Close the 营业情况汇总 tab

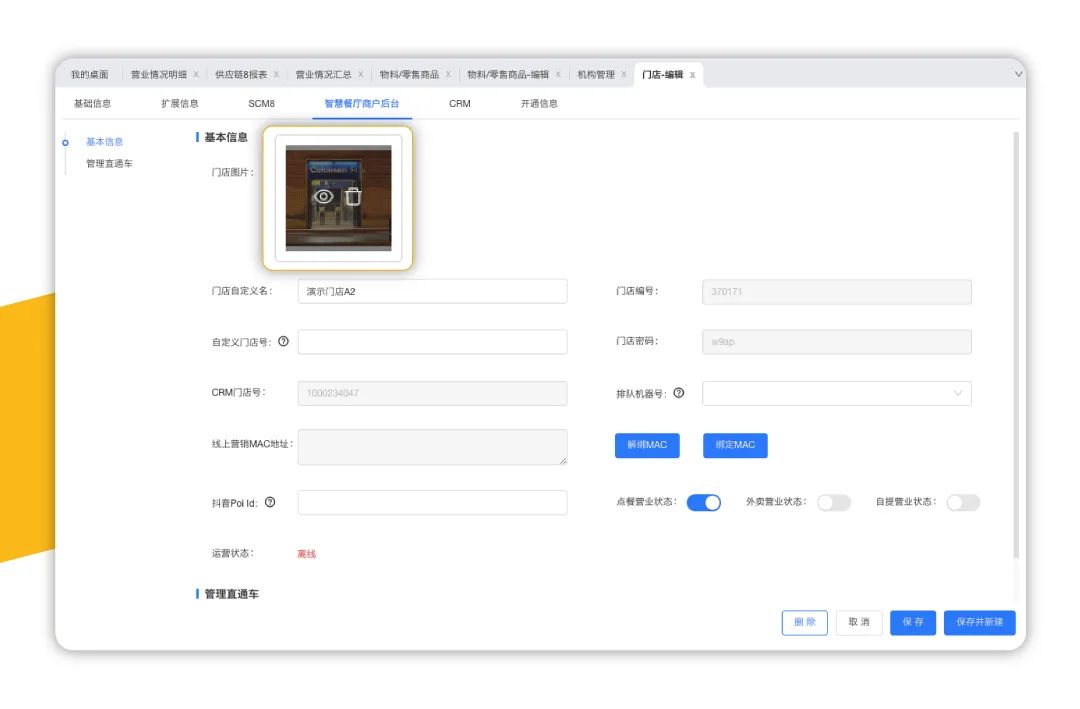pos(360,74)
